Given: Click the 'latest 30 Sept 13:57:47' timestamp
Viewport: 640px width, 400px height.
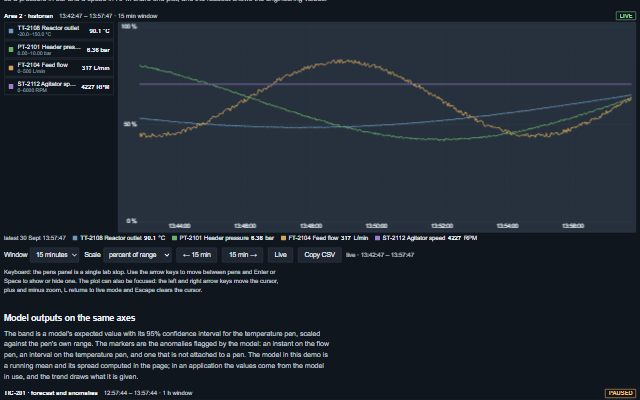Looking at the screenshot, I should tap(35, 238).
